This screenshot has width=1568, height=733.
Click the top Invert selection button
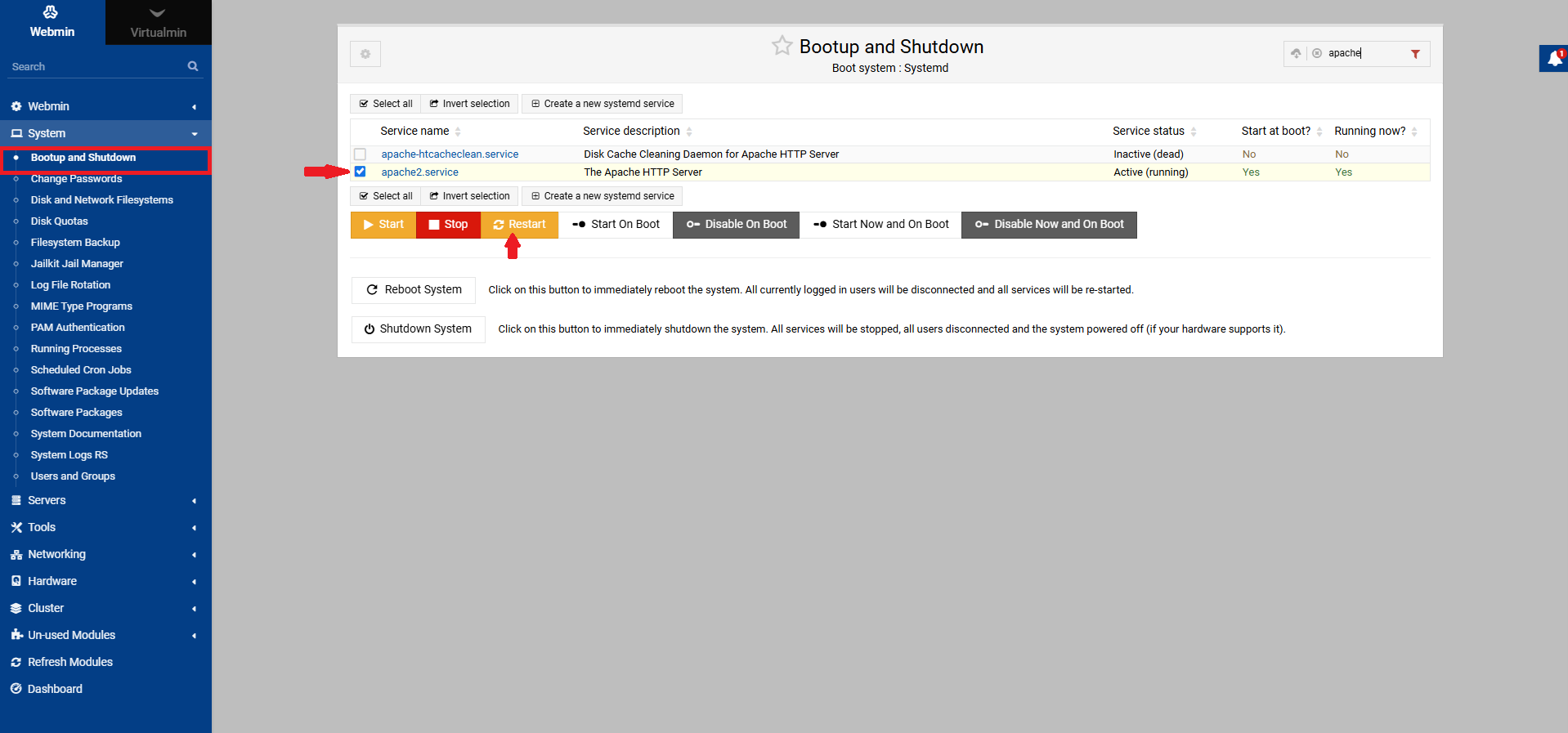(469, 104)
